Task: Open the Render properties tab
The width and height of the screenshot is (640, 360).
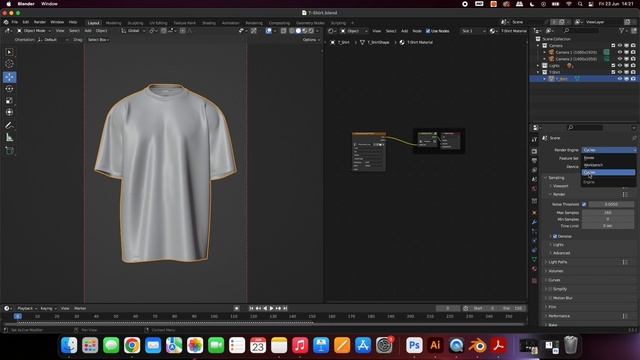Action: point(534,151)
